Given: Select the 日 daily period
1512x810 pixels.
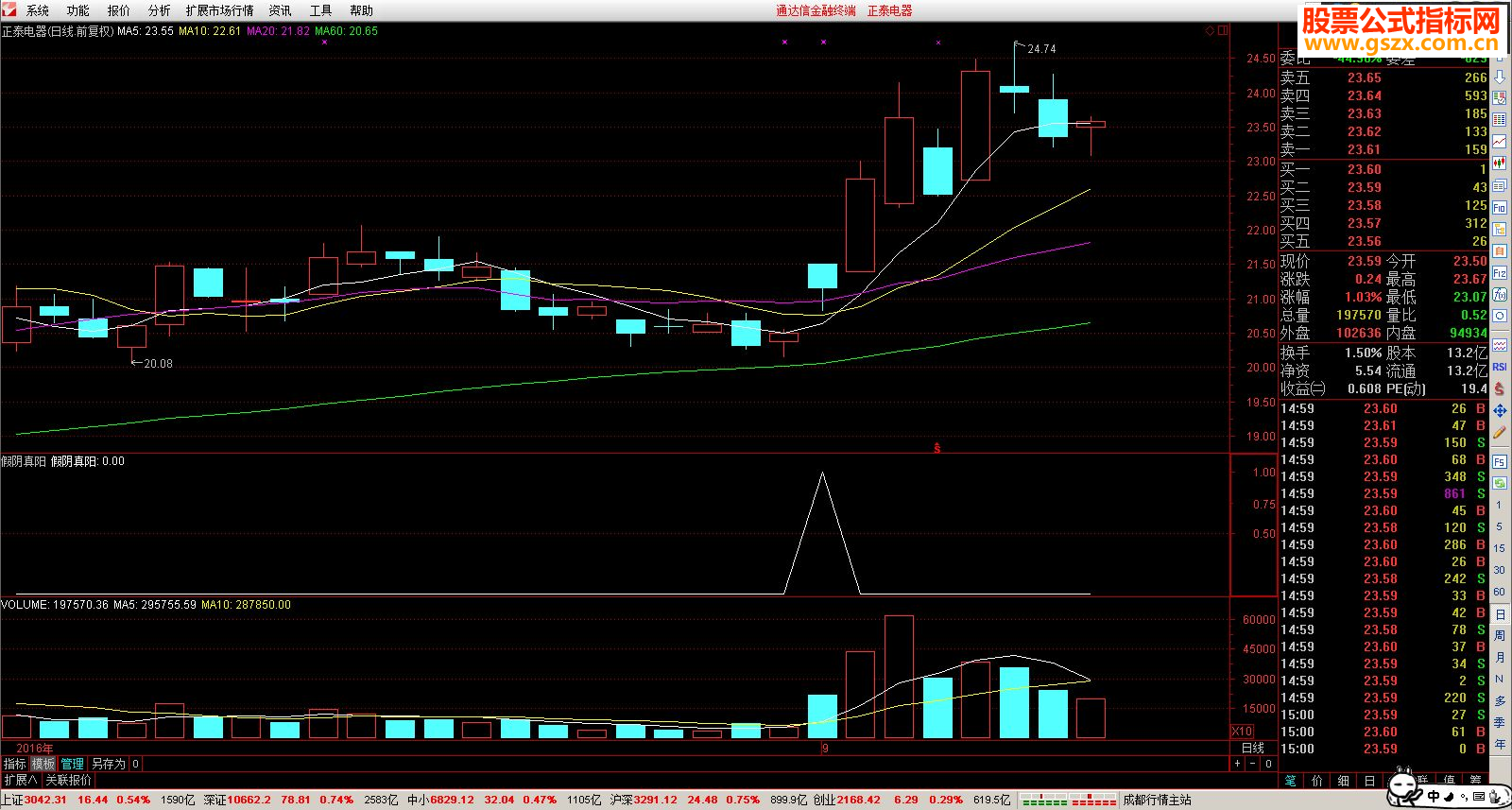Looking at the screenshot, I should click(1500, 614).
